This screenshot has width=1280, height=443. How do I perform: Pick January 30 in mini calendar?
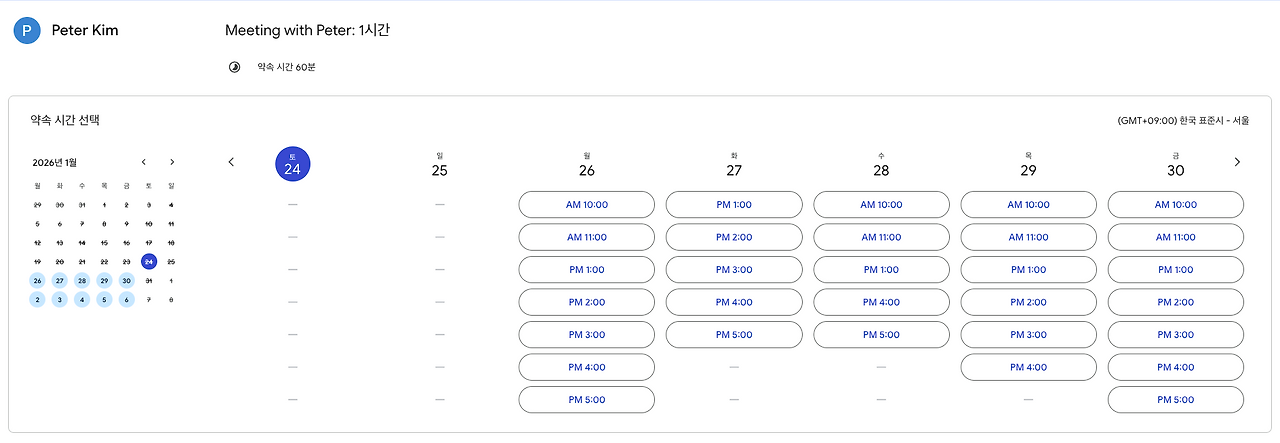127,281
